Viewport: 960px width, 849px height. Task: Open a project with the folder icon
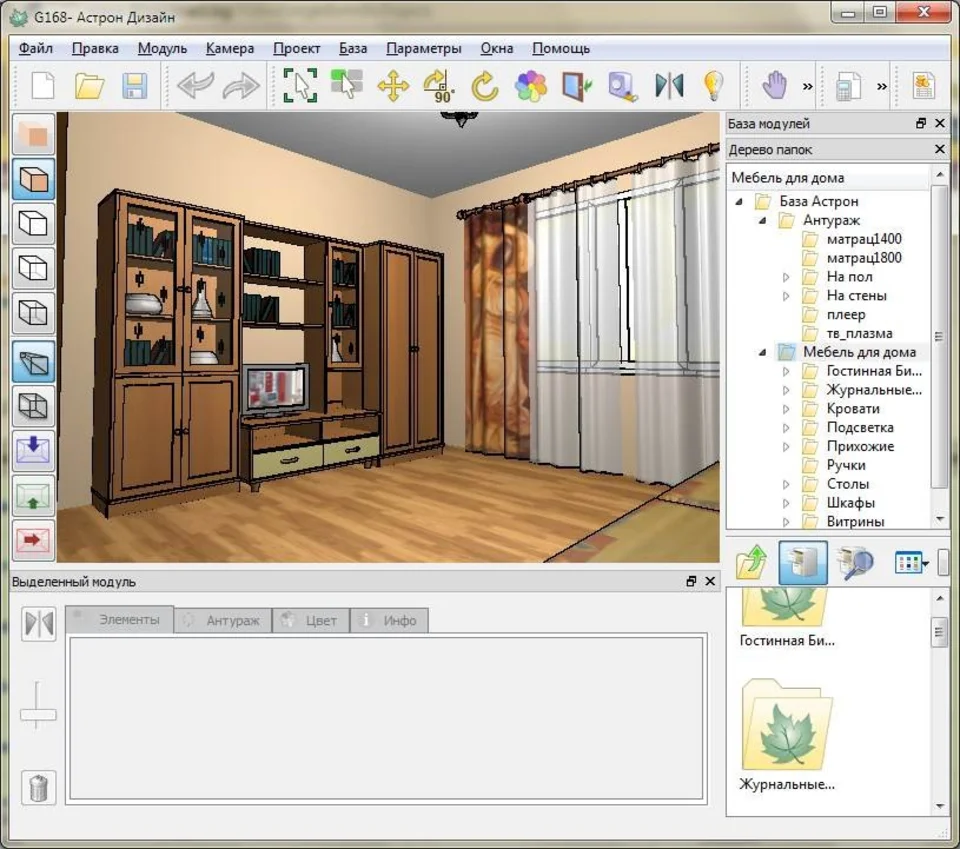click(x=89, y=86)
